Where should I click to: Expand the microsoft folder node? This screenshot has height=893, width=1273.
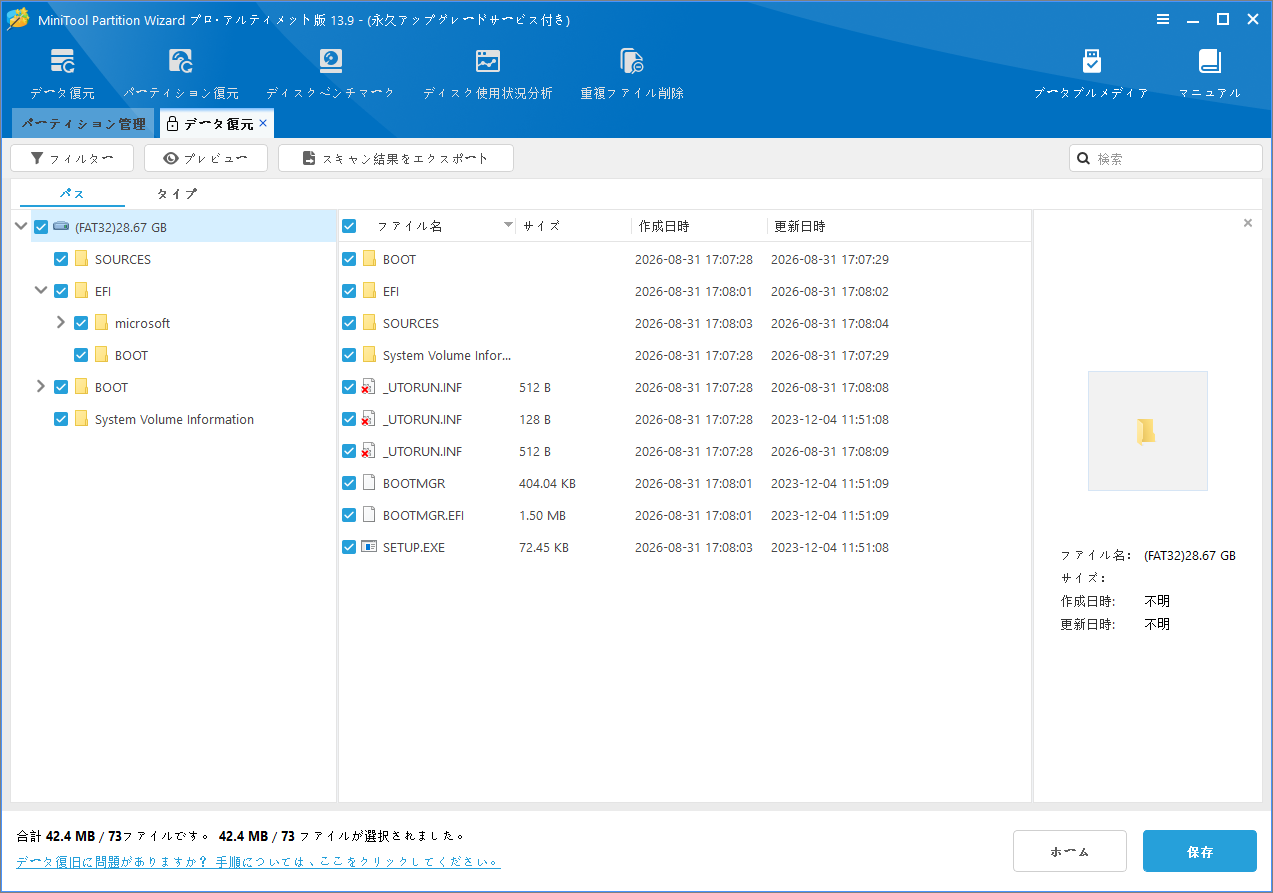[61, 323]
